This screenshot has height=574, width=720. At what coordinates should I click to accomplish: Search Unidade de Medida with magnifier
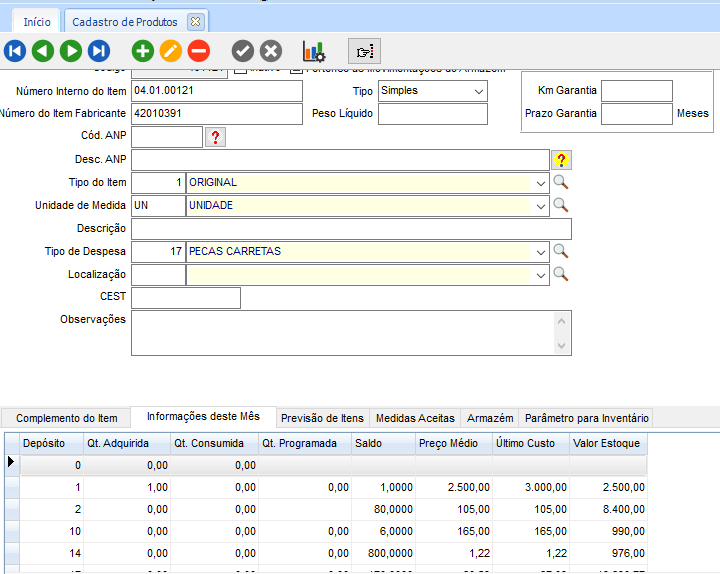(561, 205)
